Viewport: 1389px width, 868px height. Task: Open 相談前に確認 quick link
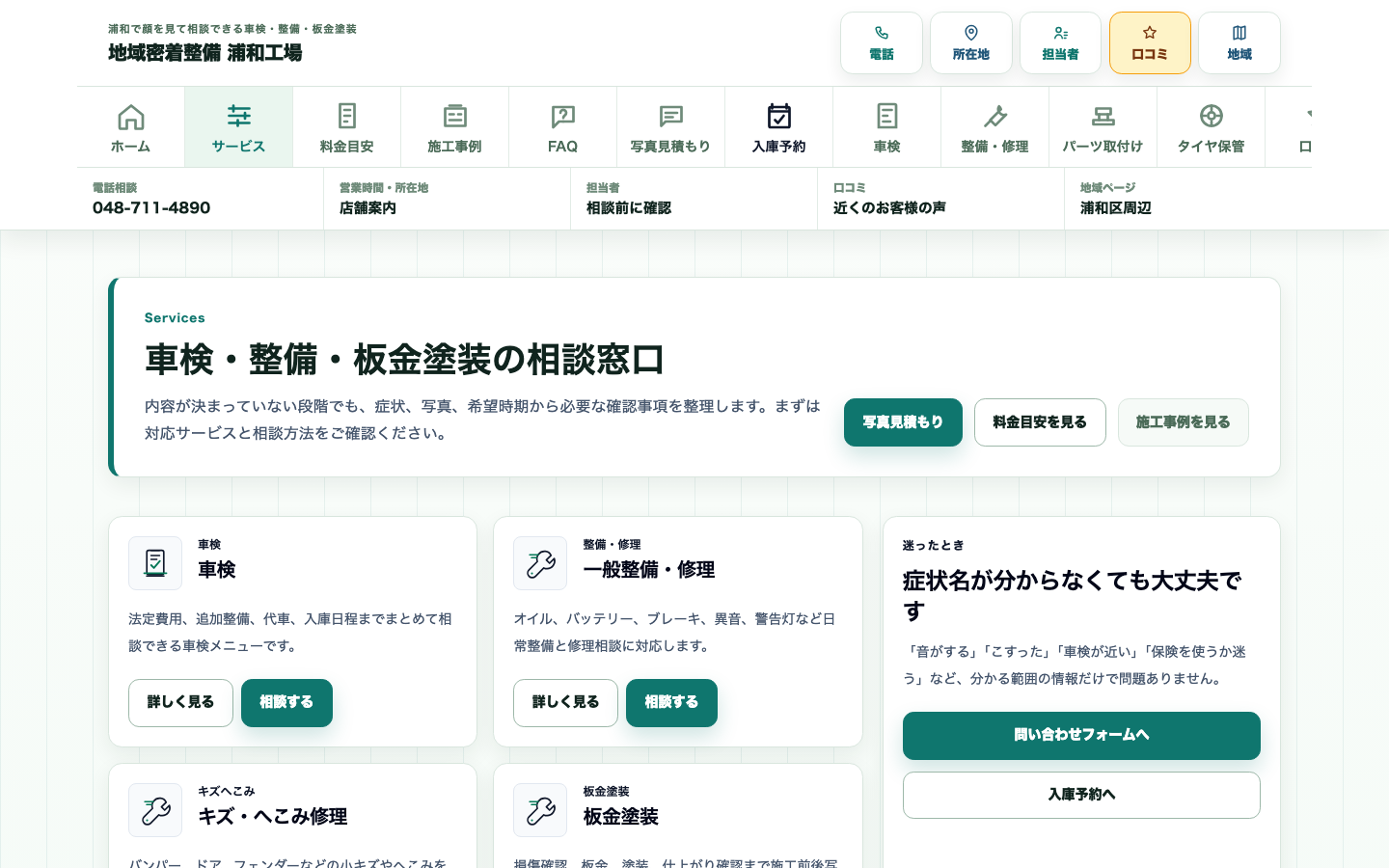[694, 199]
